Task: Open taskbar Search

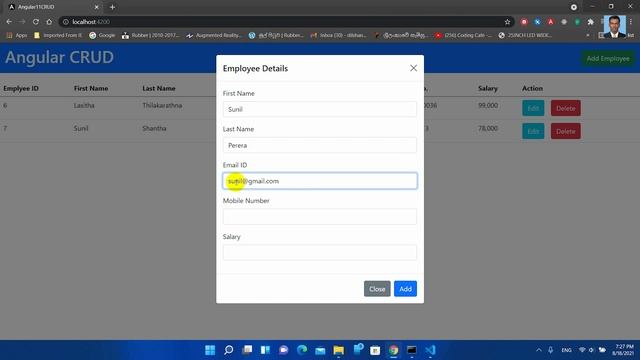Action: point(229,350)
